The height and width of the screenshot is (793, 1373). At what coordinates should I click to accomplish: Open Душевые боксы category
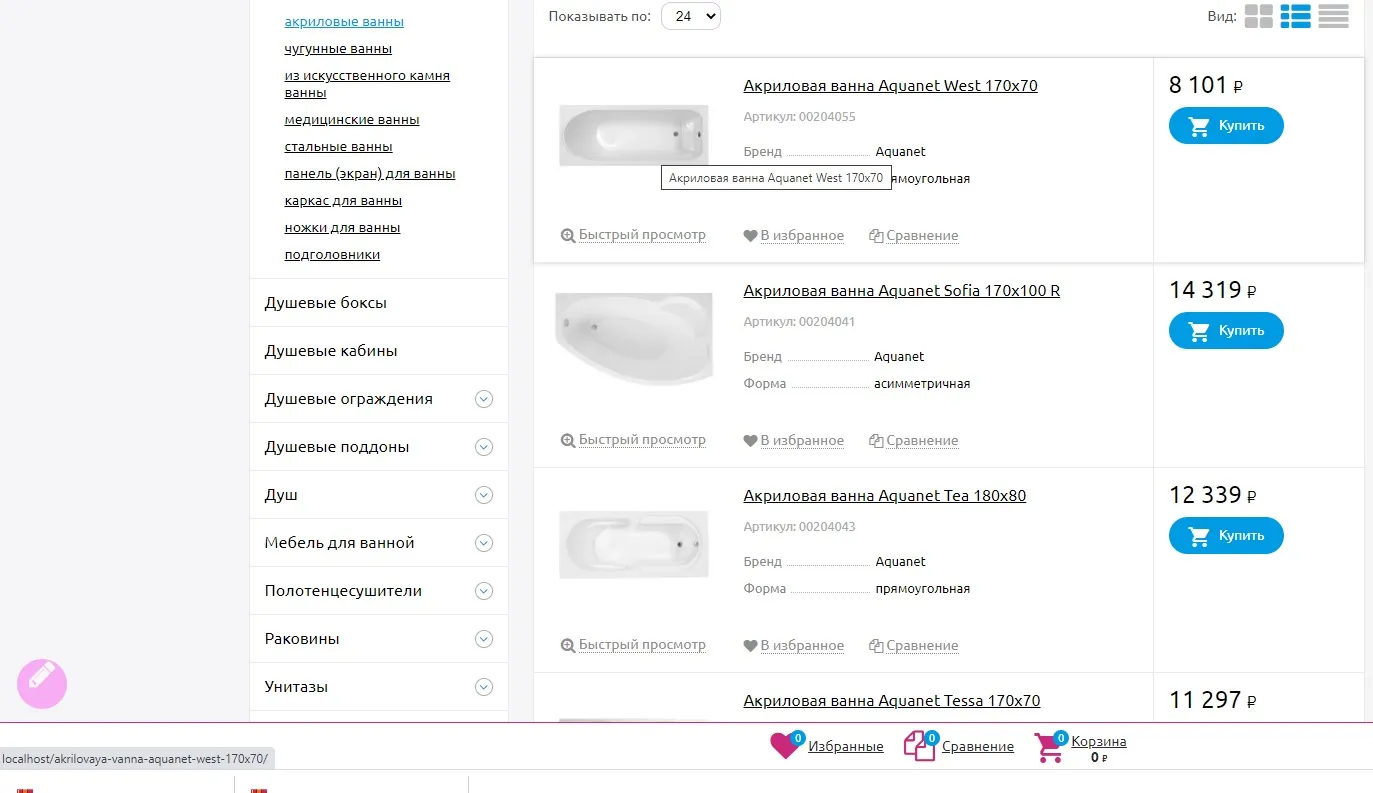[x=325, y=303]
